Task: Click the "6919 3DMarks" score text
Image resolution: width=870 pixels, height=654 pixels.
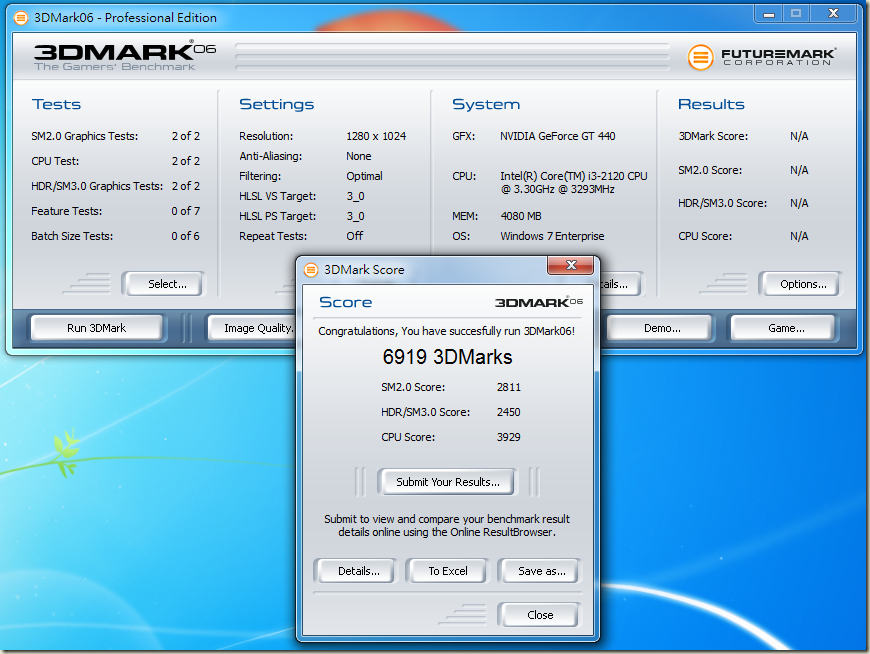Action: pos(447,357)
